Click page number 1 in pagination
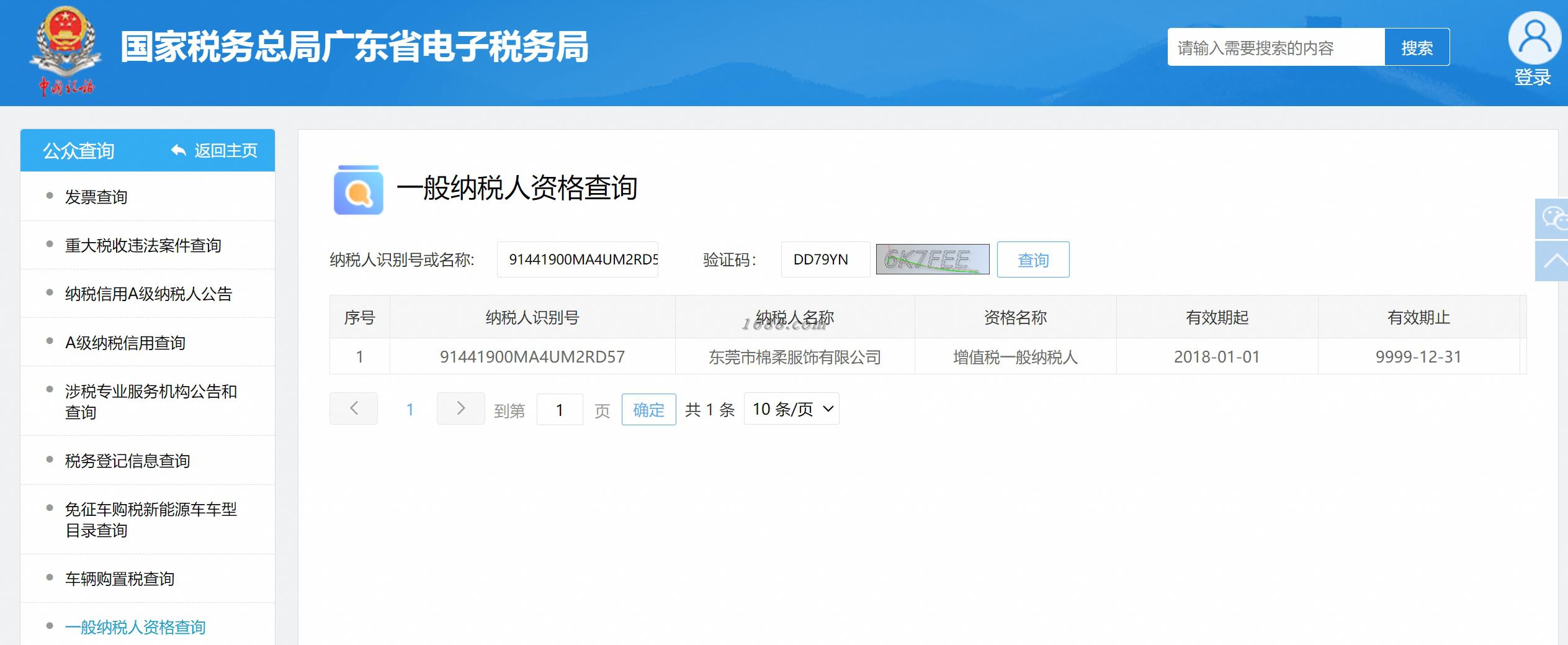This screenshot has height=645, width=1568. tap(410, 409)
